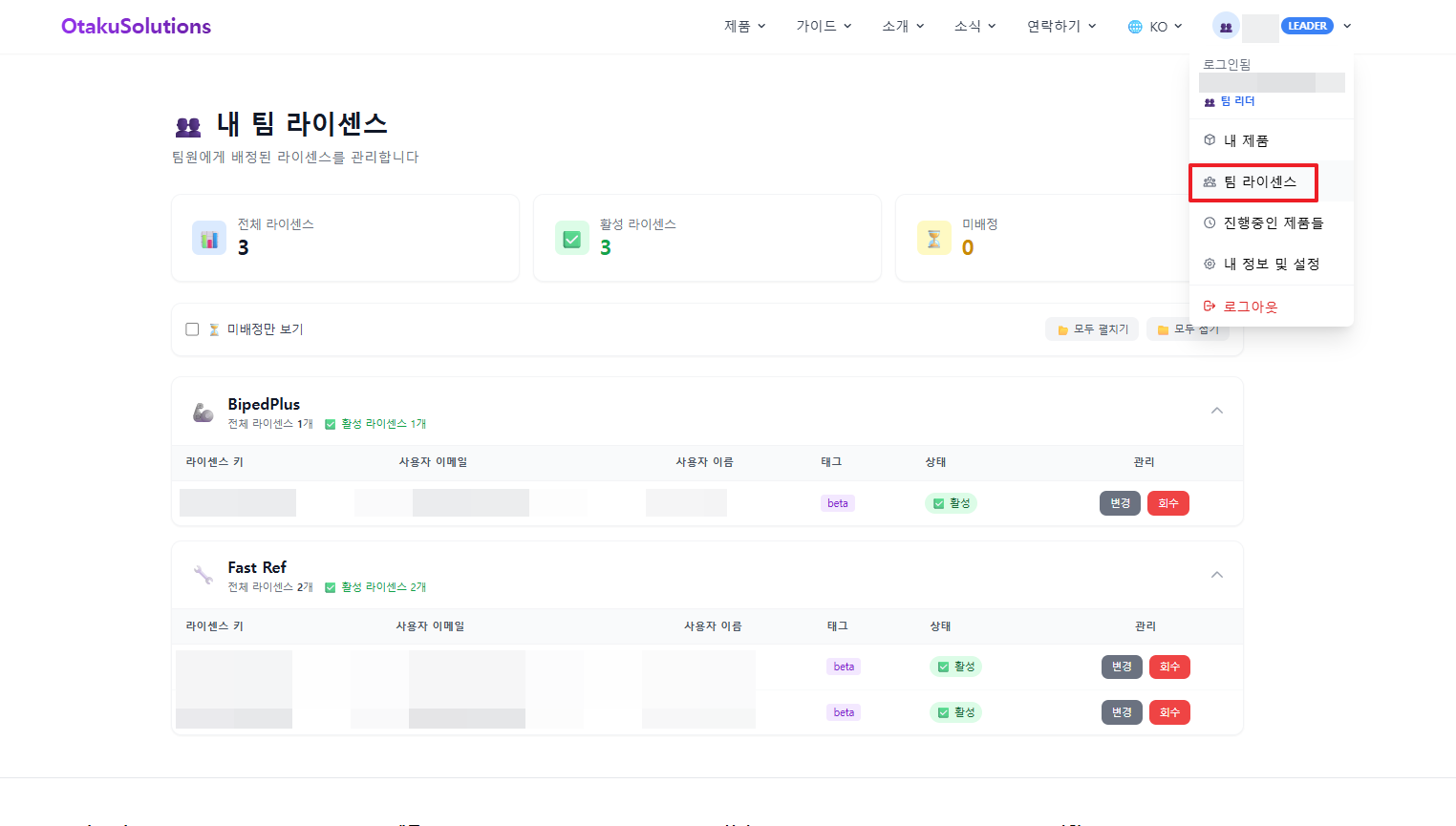Select 내 제품 from the user menu
Image resolution: width=1456 pixels, height=826 pixels.
[x=1246, y=140]
